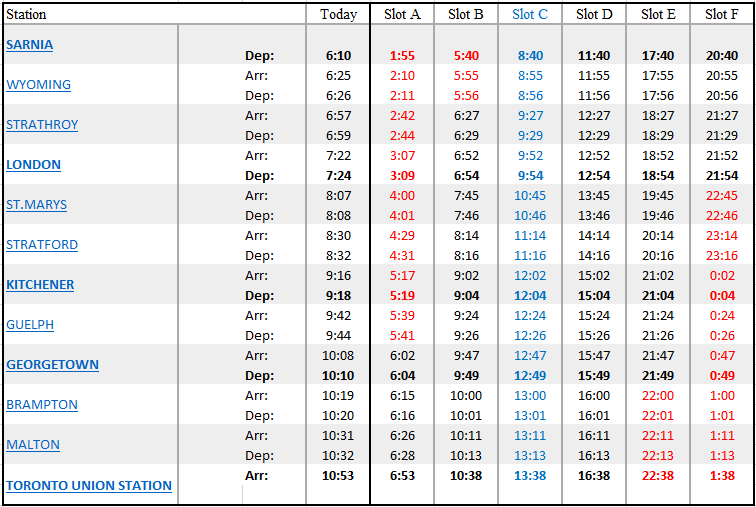
Task: Open the MALTON station link
Action: [33, 445]
